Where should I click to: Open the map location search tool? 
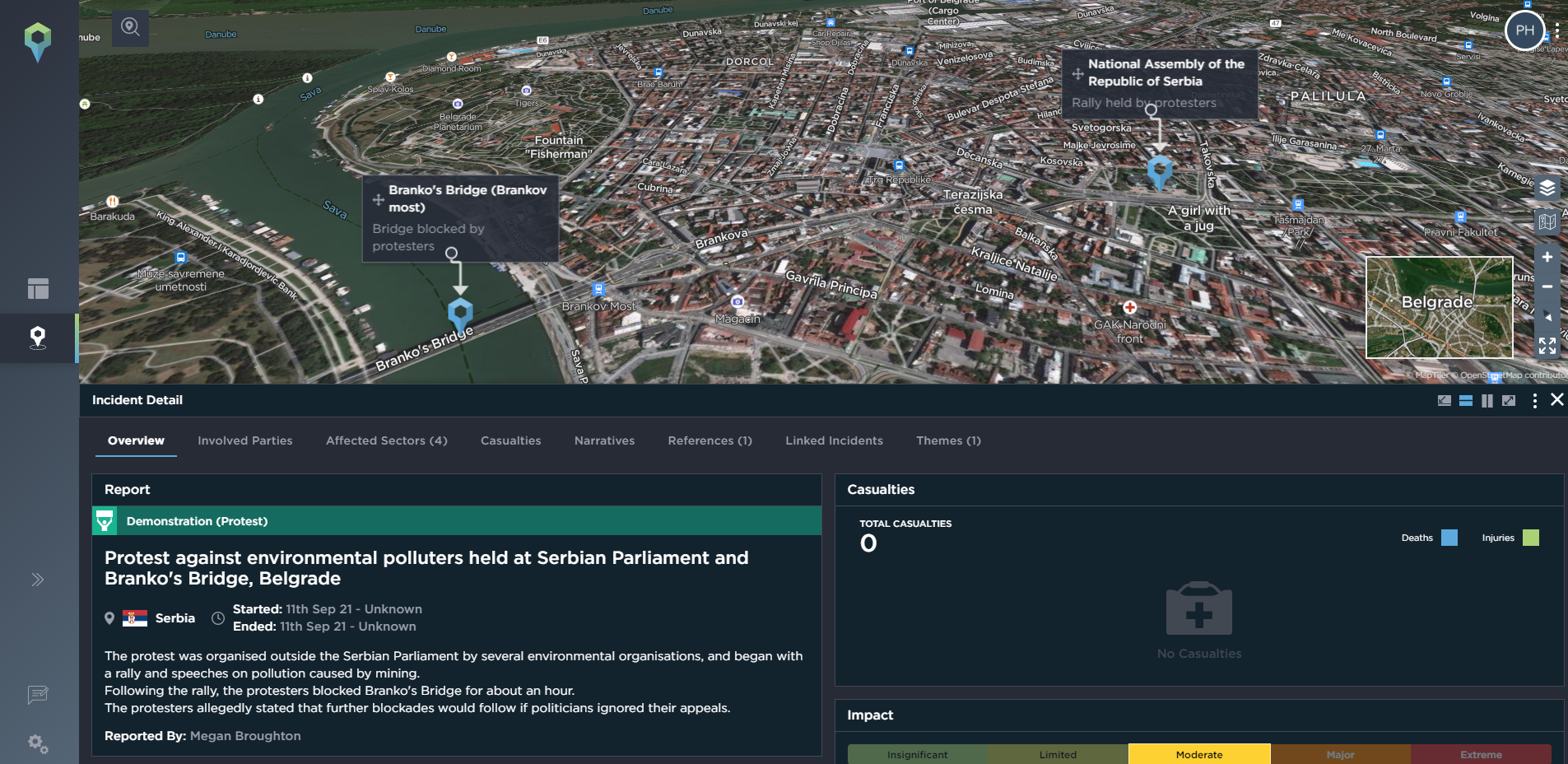pos(130,27)
